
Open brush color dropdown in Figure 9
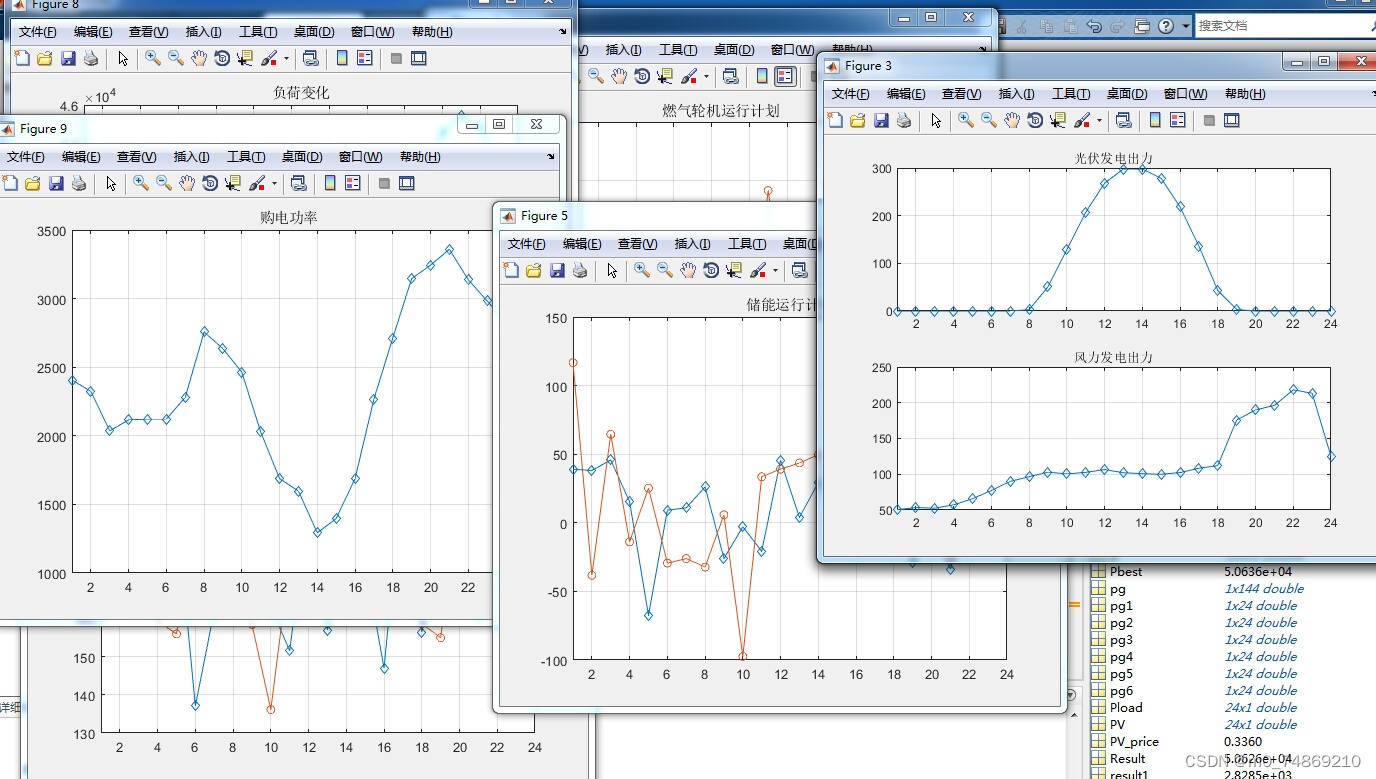point(274,184)
